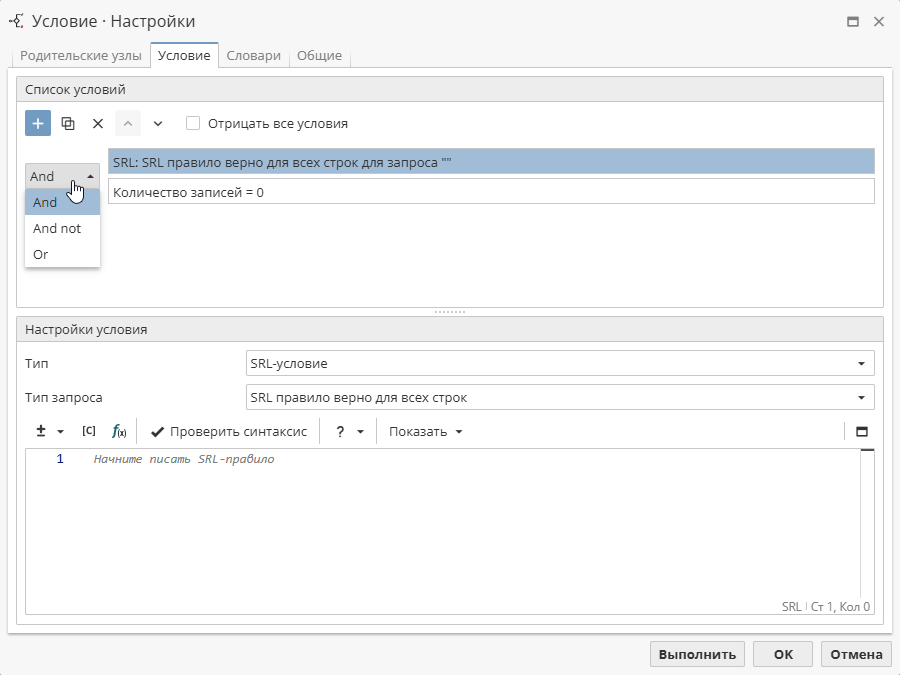This screenshot has width=900, height=675.
Task: Click the Отмена button
Action: (x=855, y=653)
